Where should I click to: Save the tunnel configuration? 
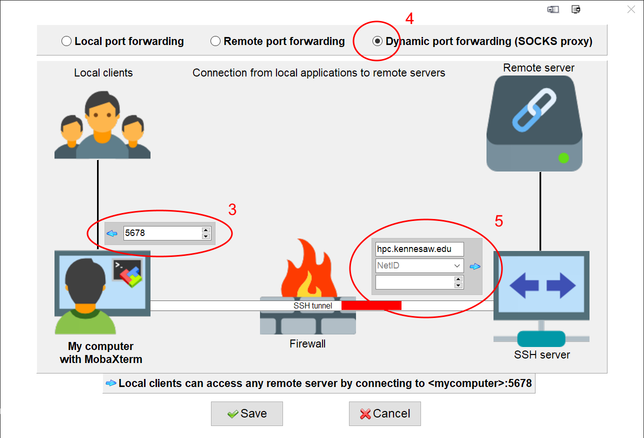click(x=246, y=413)
